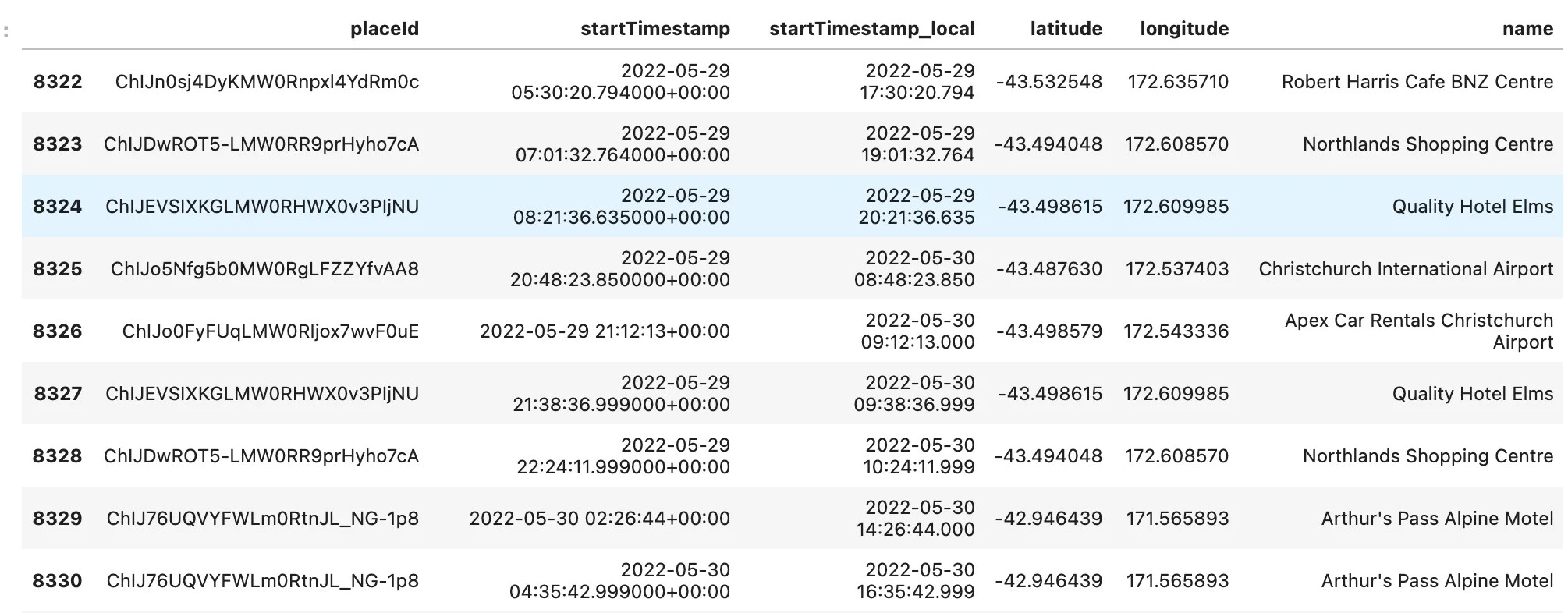The height and width of the screenshot is (613, 1568).
Task: Click the name column header
Action: coord(1527,29)
